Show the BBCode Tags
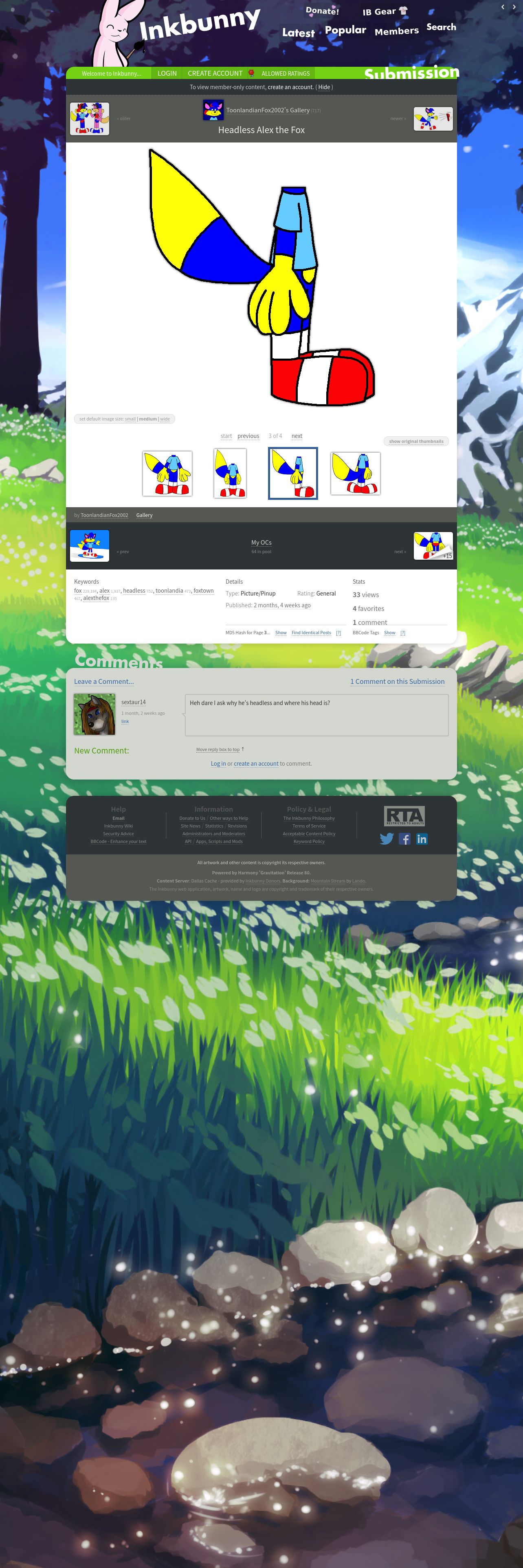Image resolution: width=523 pixels, height=1568 pixels. click(390, 633)
